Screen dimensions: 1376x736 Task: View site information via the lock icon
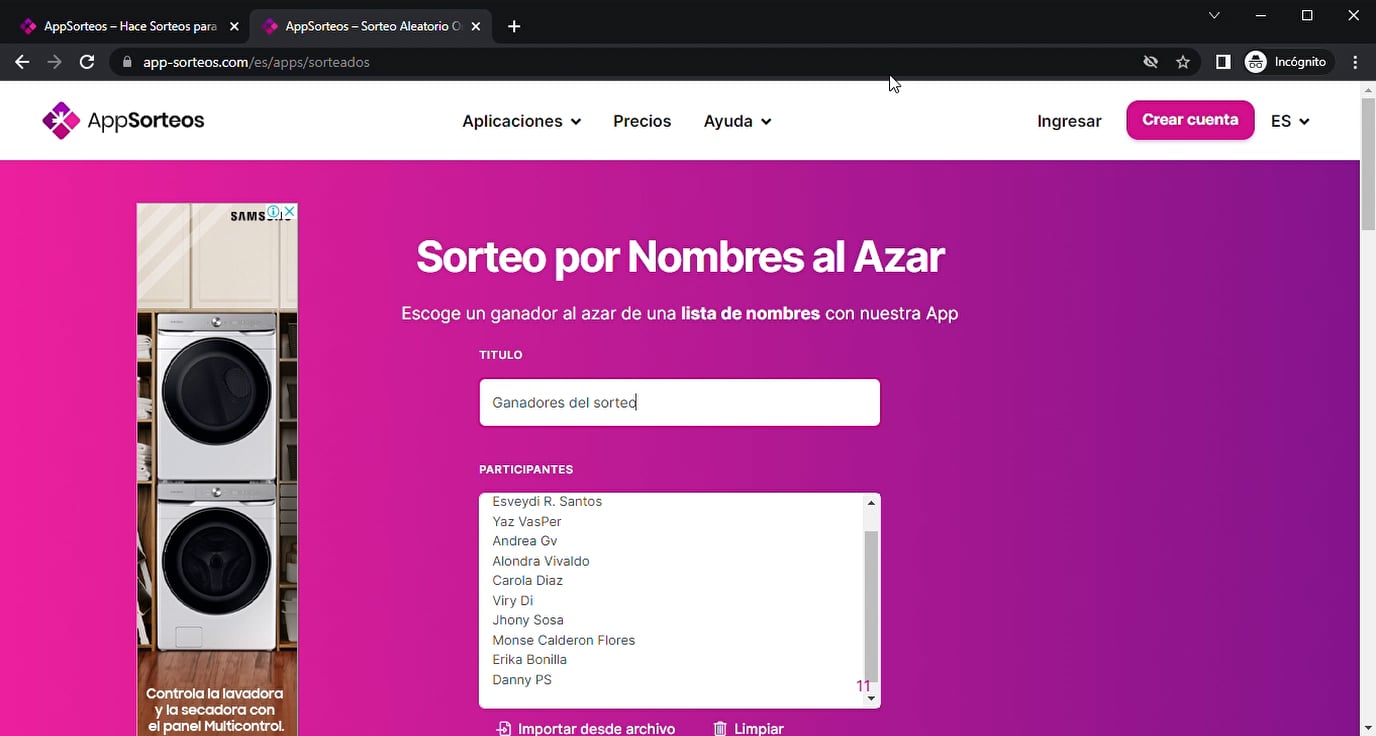(127, 62)
